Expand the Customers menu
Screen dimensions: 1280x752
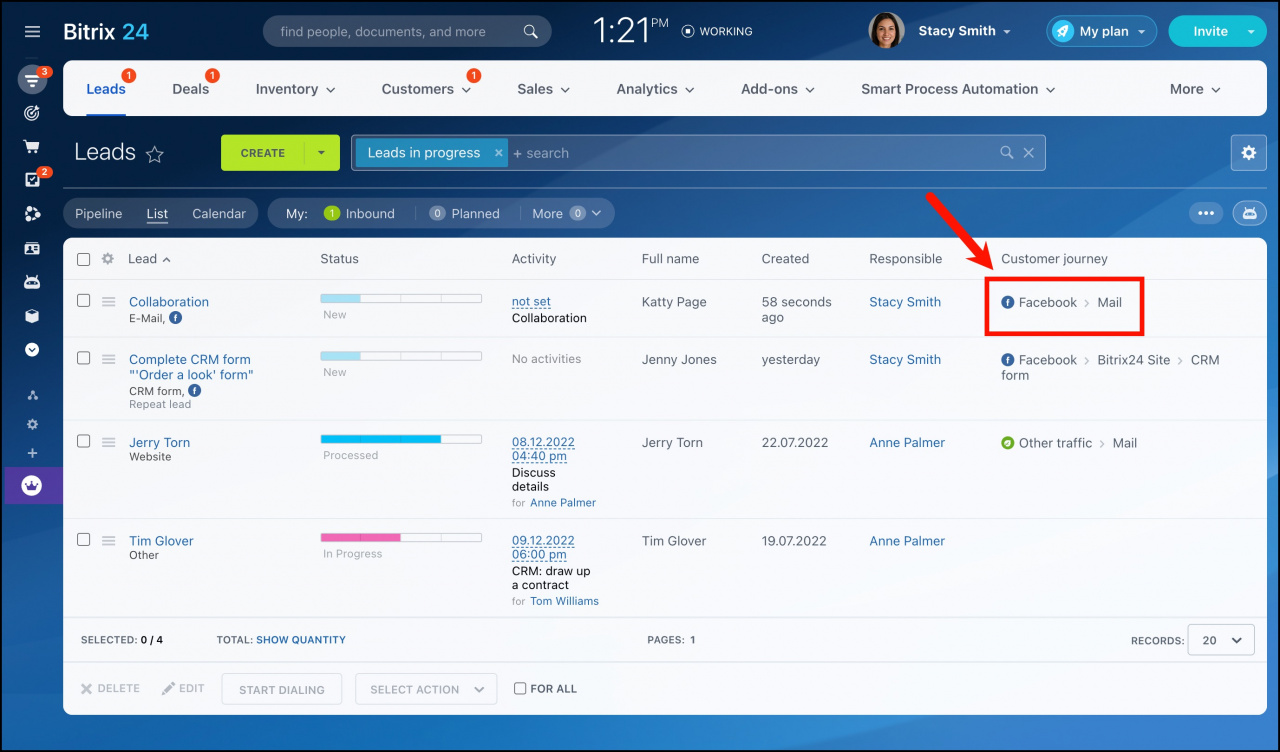(x=426, y=89)
